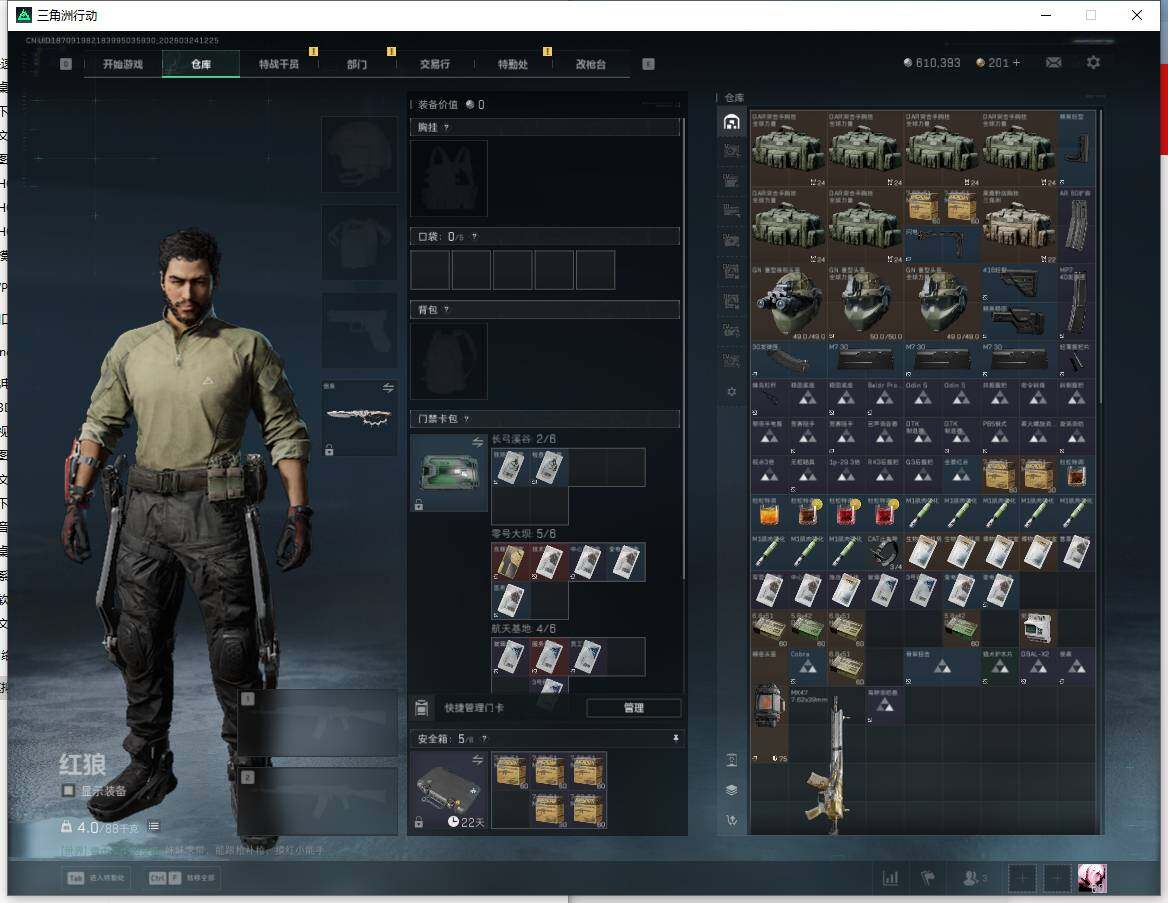Select the empty body armor slot

point(359,243)
